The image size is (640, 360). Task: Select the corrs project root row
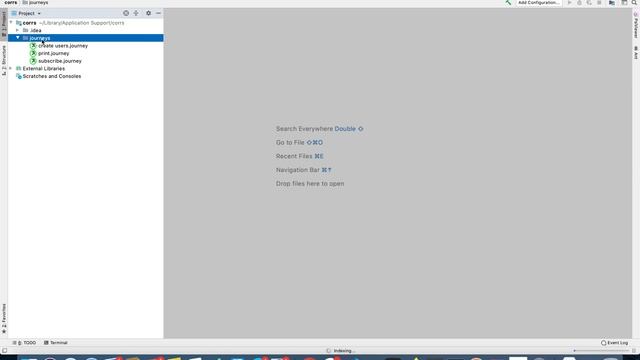(x=86, y=23)
